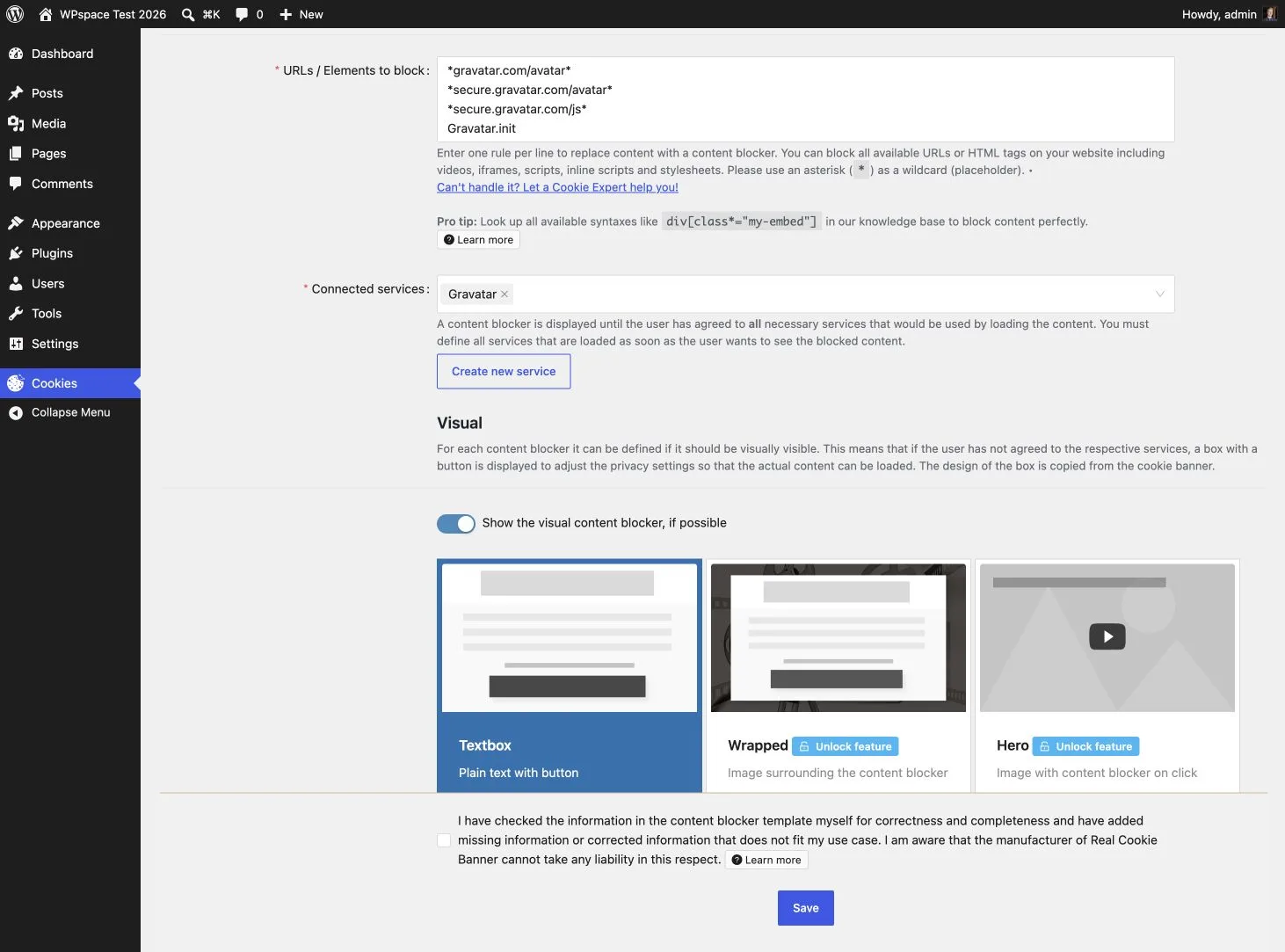
Task: Click the Create new service button
Action: pyautogui.click(x=504, y=372)
